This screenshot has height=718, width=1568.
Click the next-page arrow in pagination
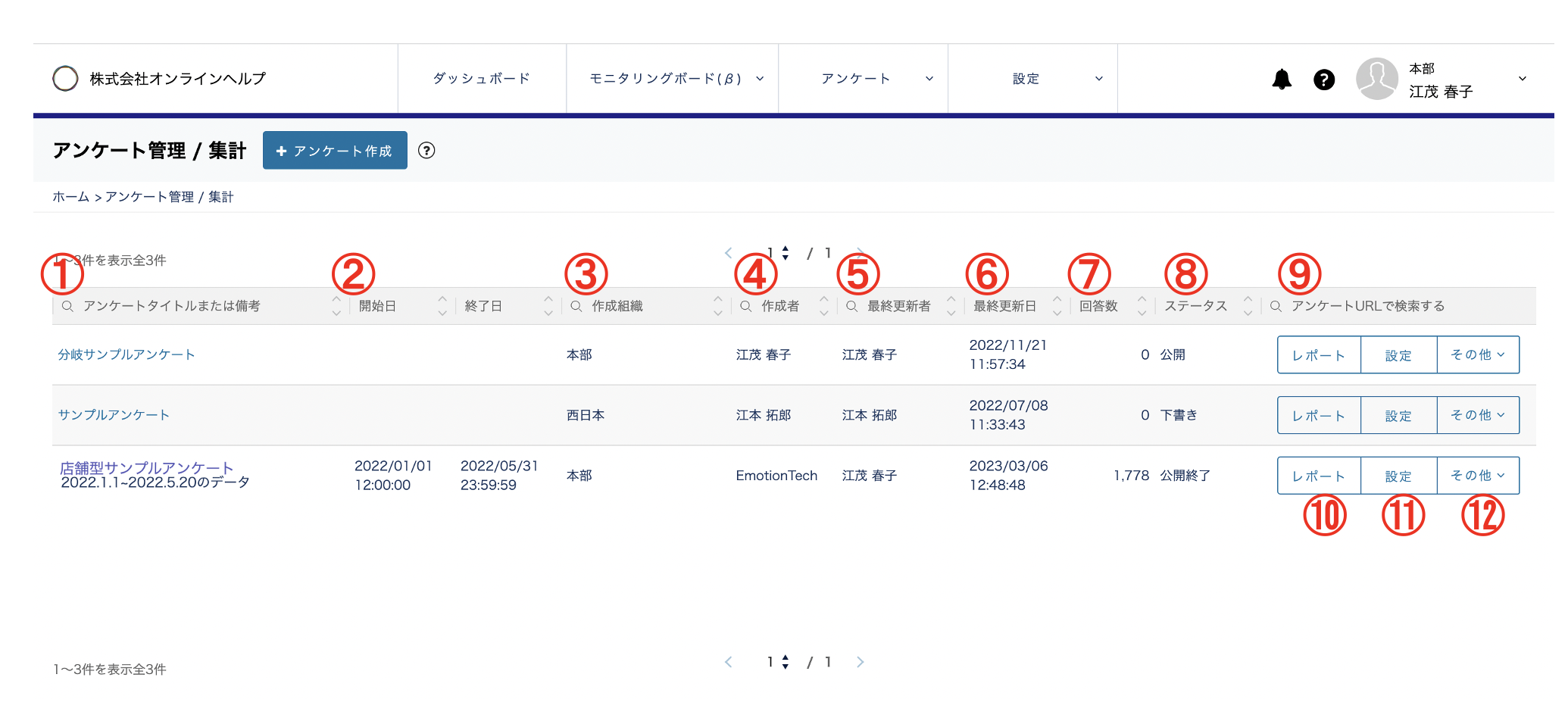coord(860,252)
